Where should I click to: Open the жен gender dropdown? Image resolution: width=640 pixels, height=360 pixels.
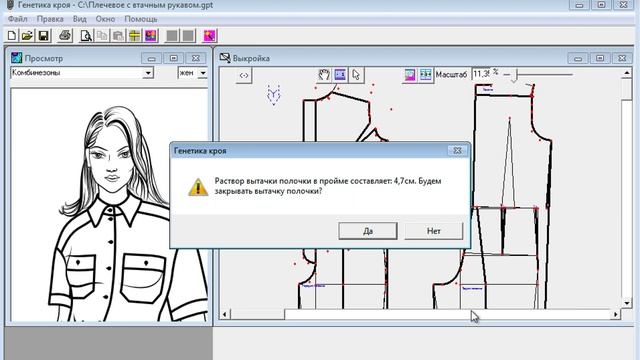tap(203, 73)
